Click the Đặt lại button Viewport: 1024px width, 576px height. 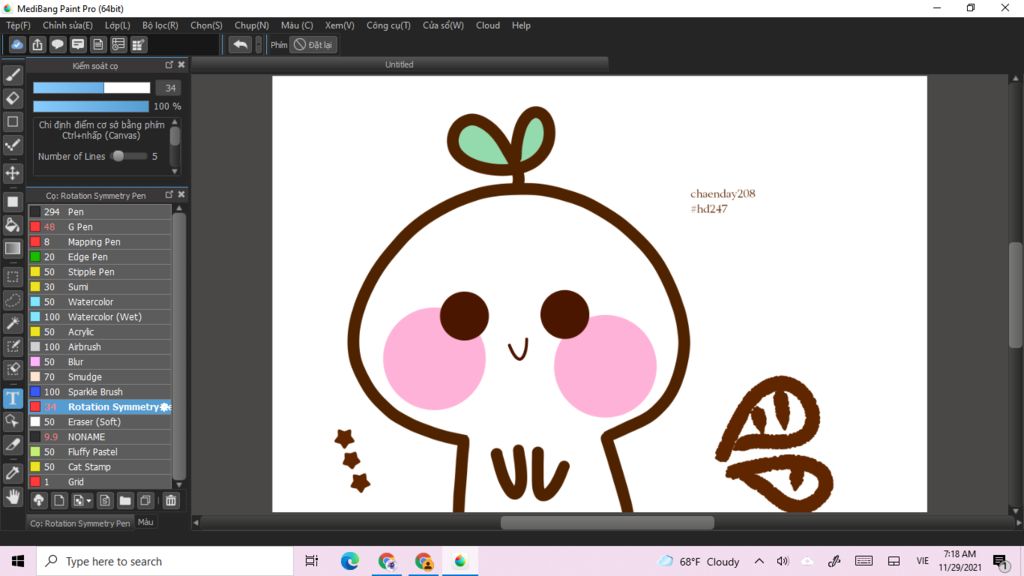click(x=313, y=45)
